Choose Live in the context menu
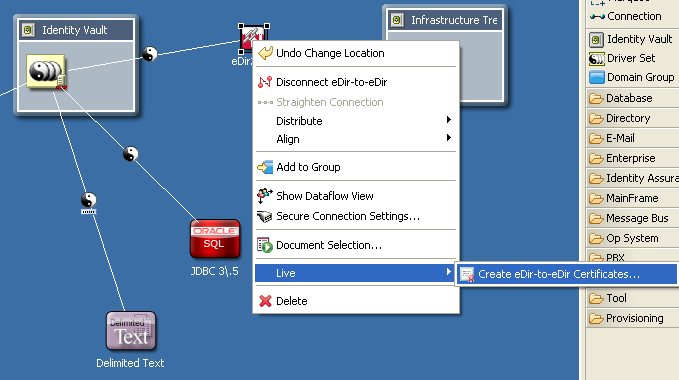 (356, 273)
